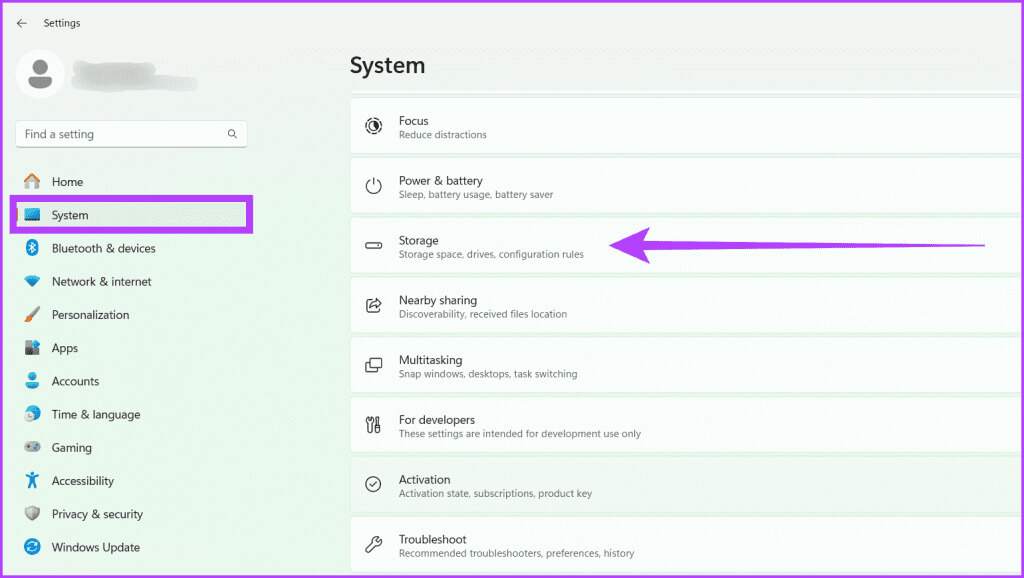Click 'Discoverability, received files location' text

coord(483,314)
